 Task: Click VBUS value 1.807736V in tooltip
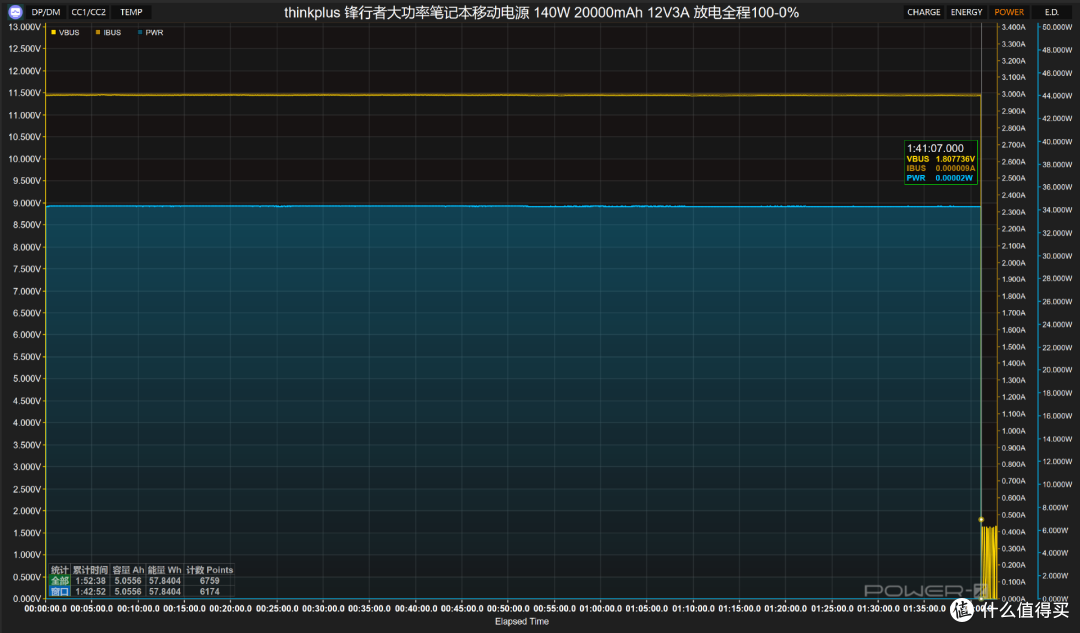tap(955, 159)
